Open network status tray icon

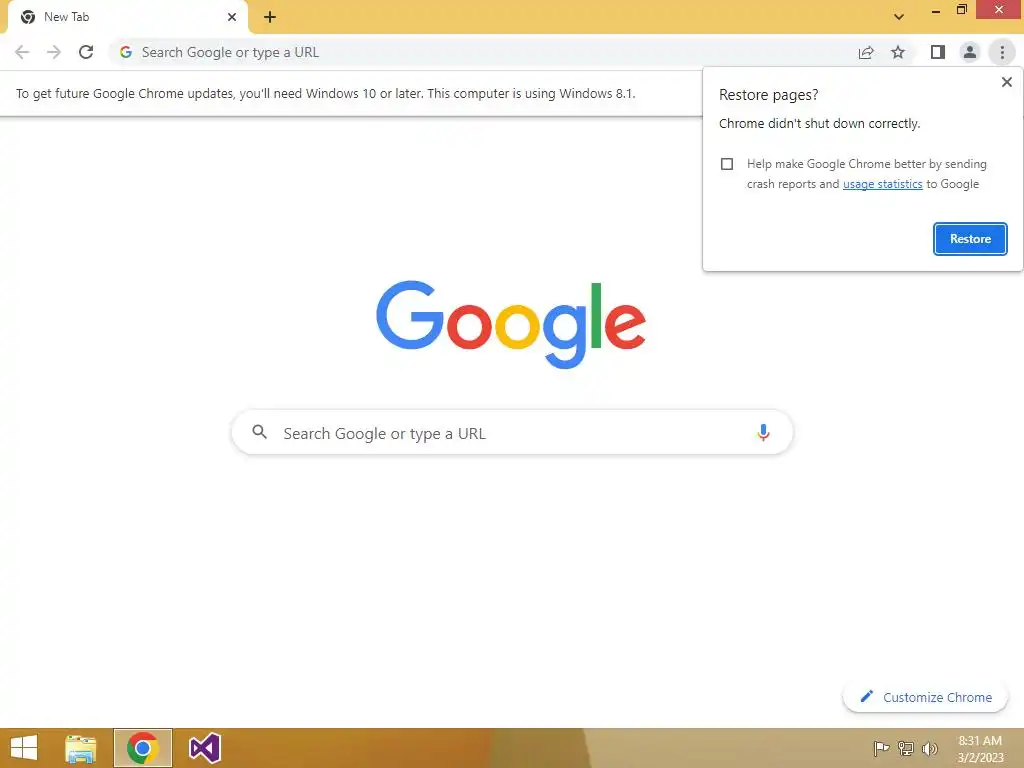coord(906,748)
